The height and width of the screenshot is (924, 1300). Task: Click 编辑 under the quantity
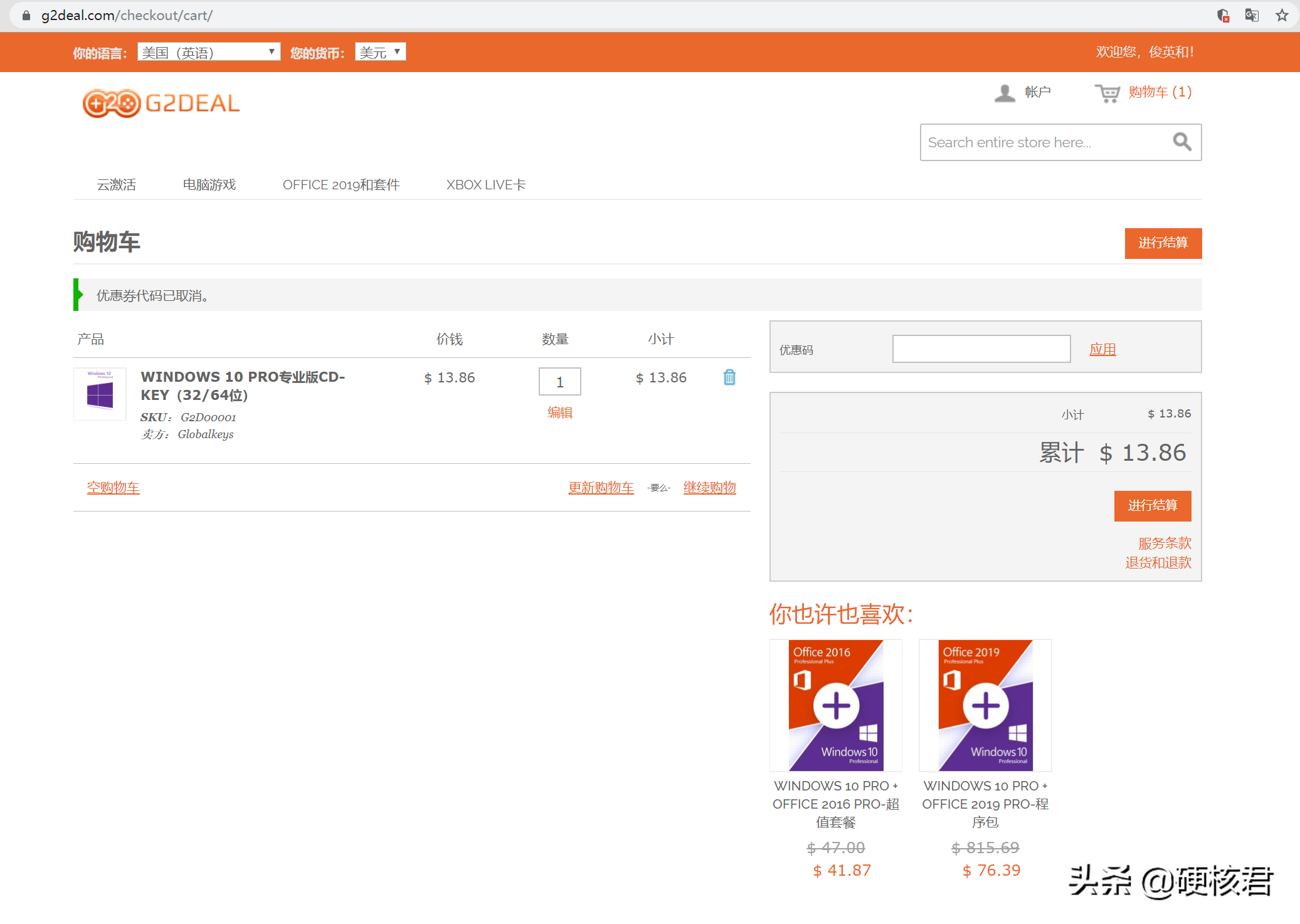560,412
